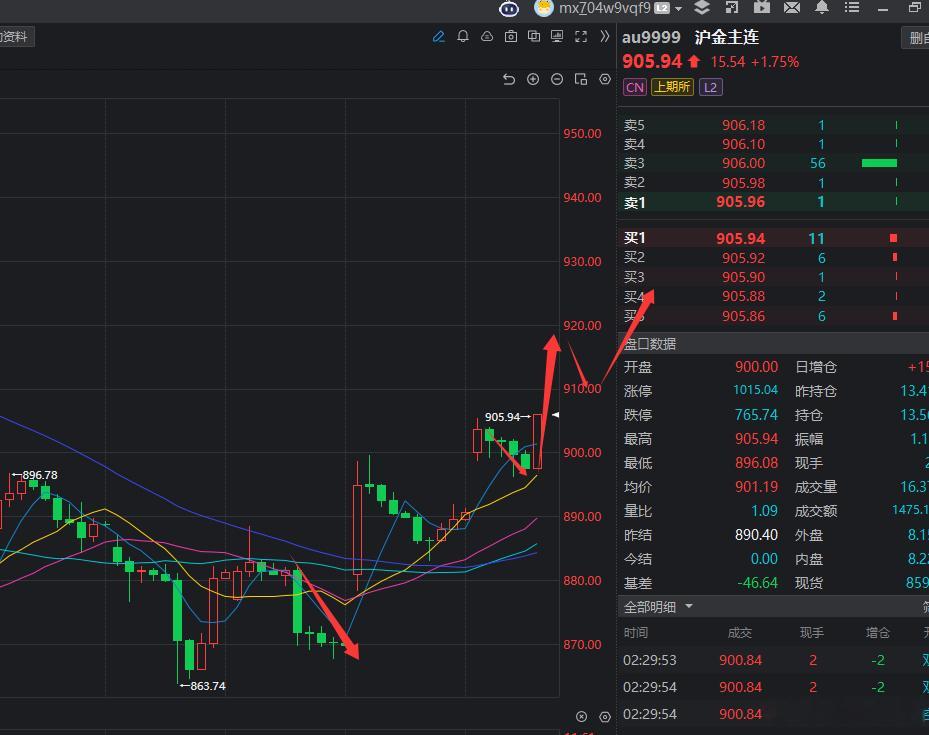Click the 成交 column header

(739, 633)
